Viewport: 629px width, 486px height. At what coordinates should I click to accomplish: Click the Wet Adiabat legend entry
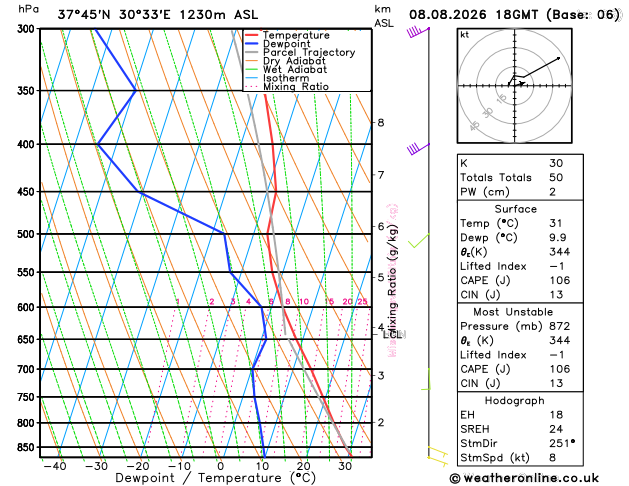coord(294,69)
